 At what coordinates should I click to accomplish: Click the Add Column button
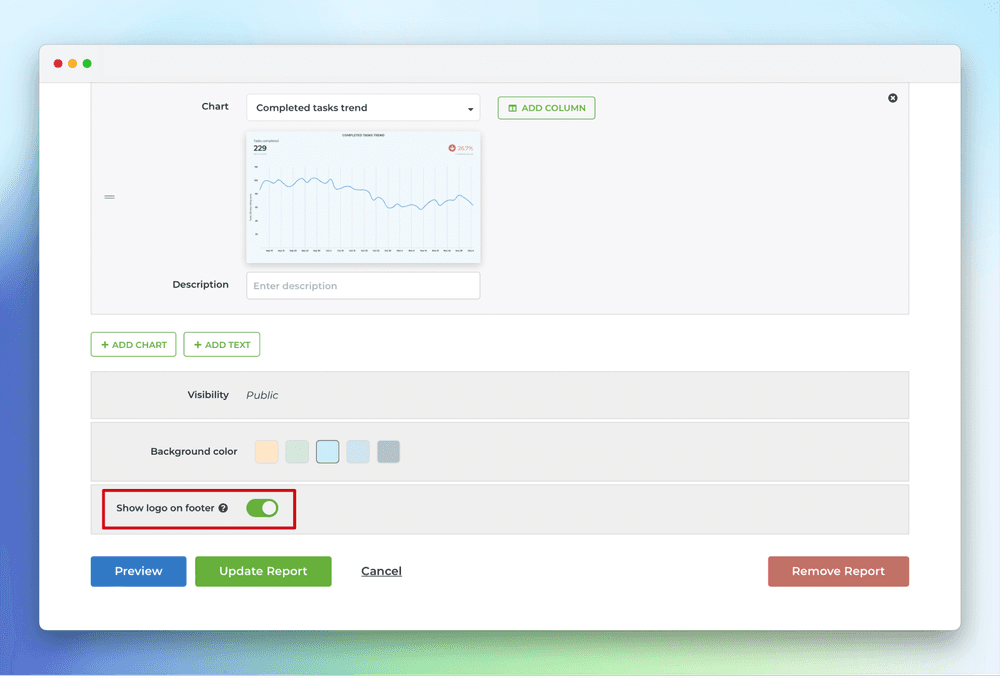tap(547, 108)
